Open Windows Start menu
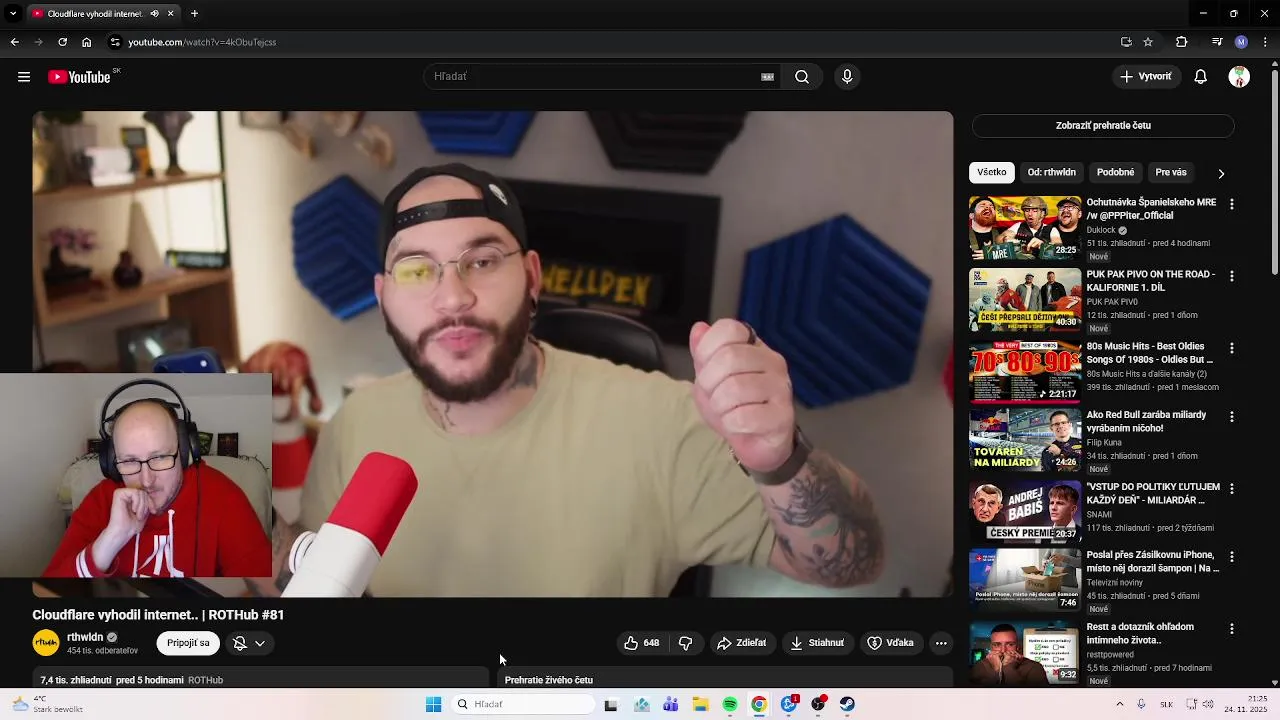This screenshot has width=1280, height=720. [433, 704]
